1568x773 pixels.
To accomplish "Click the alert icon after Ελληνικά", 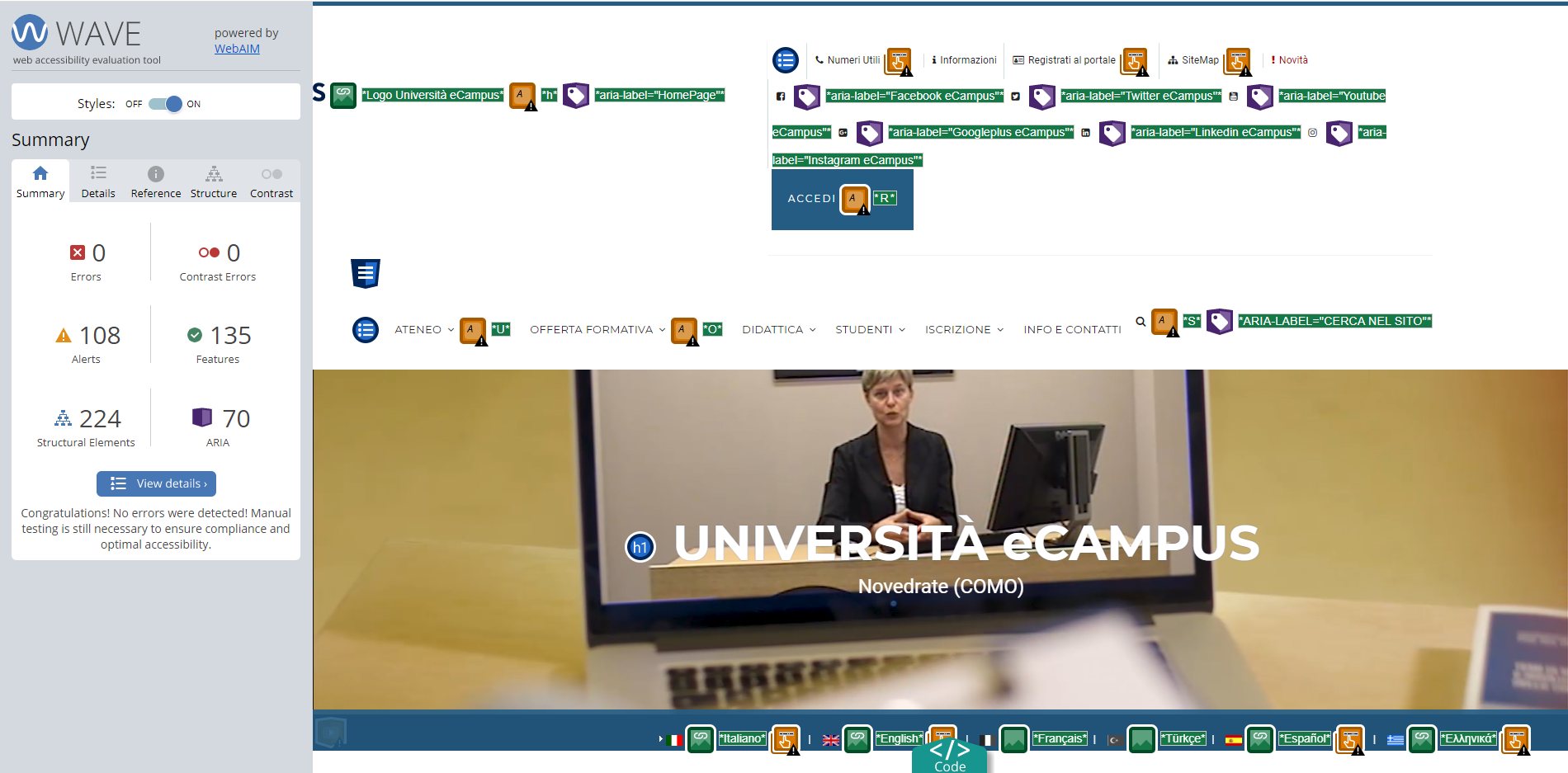I will pyautogui.click(x=1516, y=740).
